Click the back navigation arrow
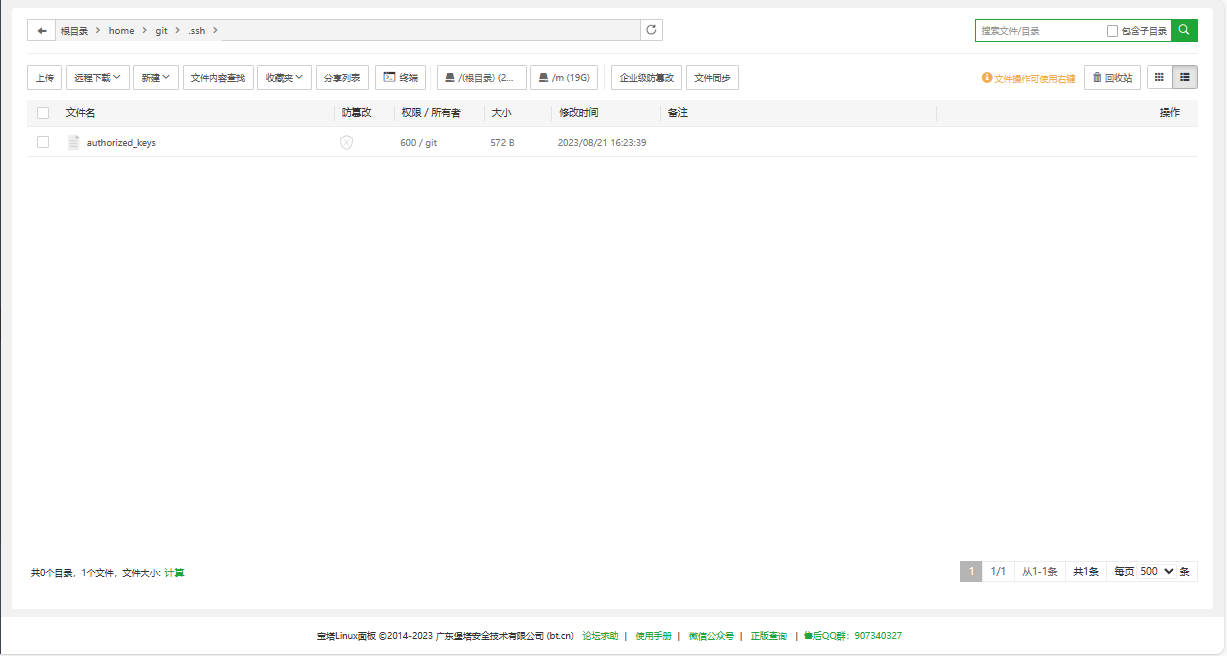The image size is (1227, 656). tap(41, 30)
